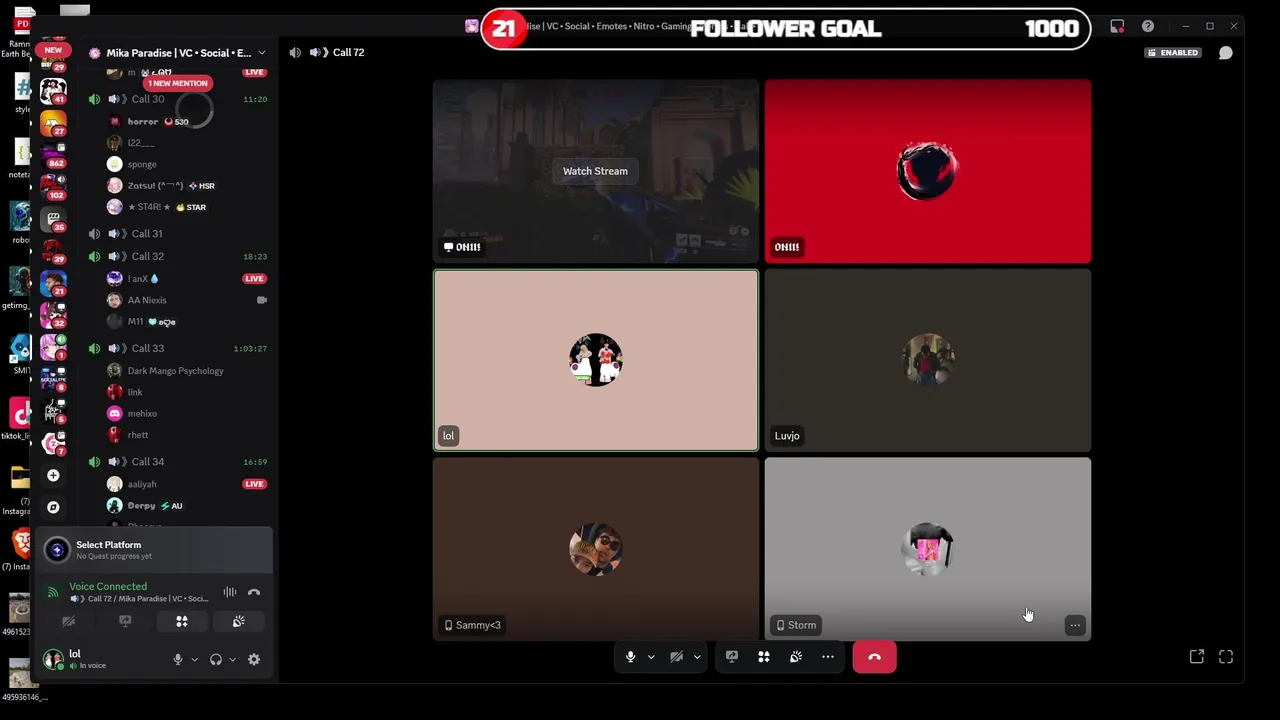Watch the LIVE stream of I anX
The image size is (1280, 720).
click(254, 279)
